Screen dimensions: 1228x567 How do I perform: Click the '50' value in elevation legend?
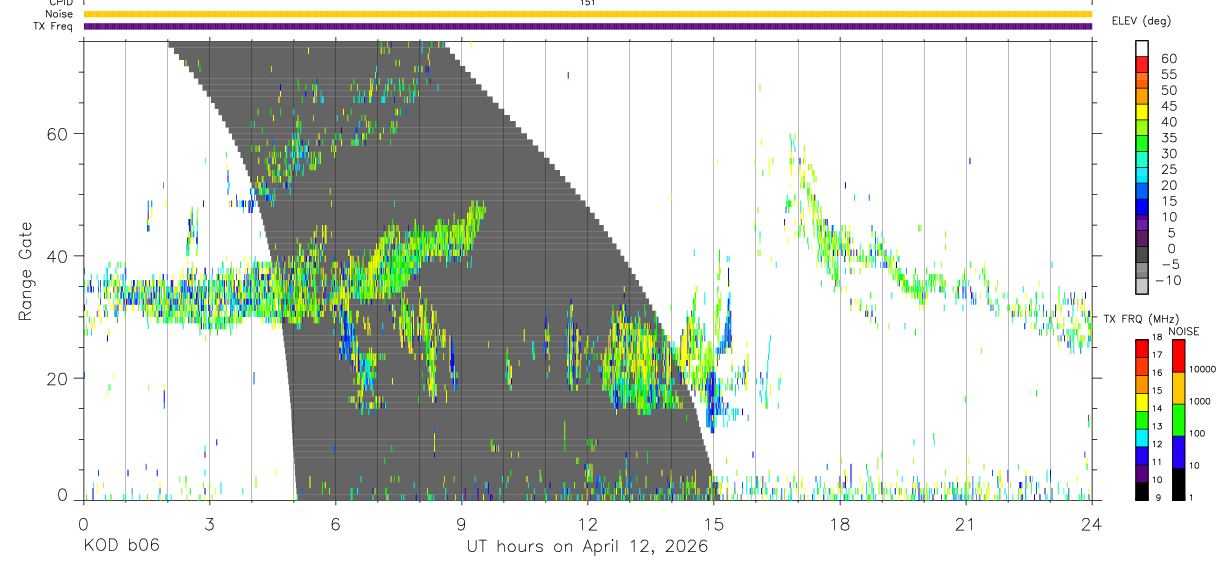click(x=1168, y=90)
